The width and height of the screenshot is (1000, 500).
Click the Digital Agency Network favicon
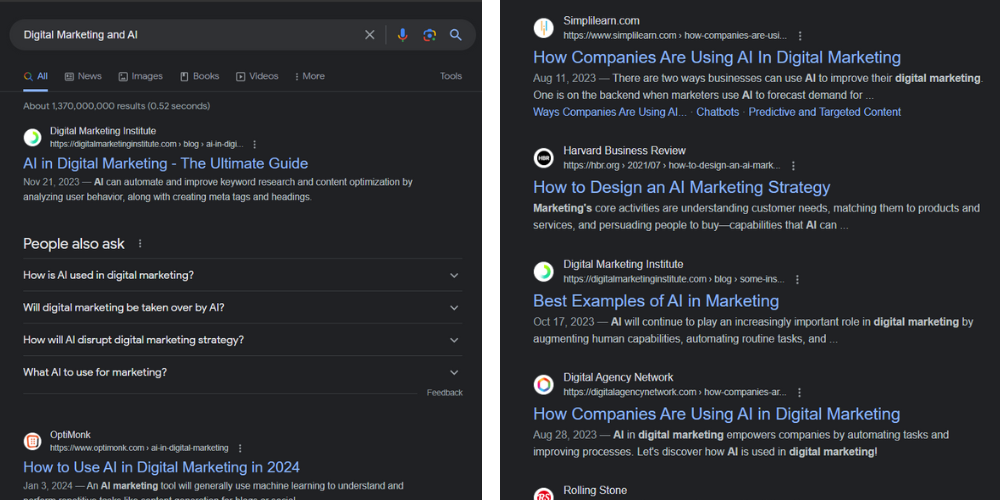543,385
